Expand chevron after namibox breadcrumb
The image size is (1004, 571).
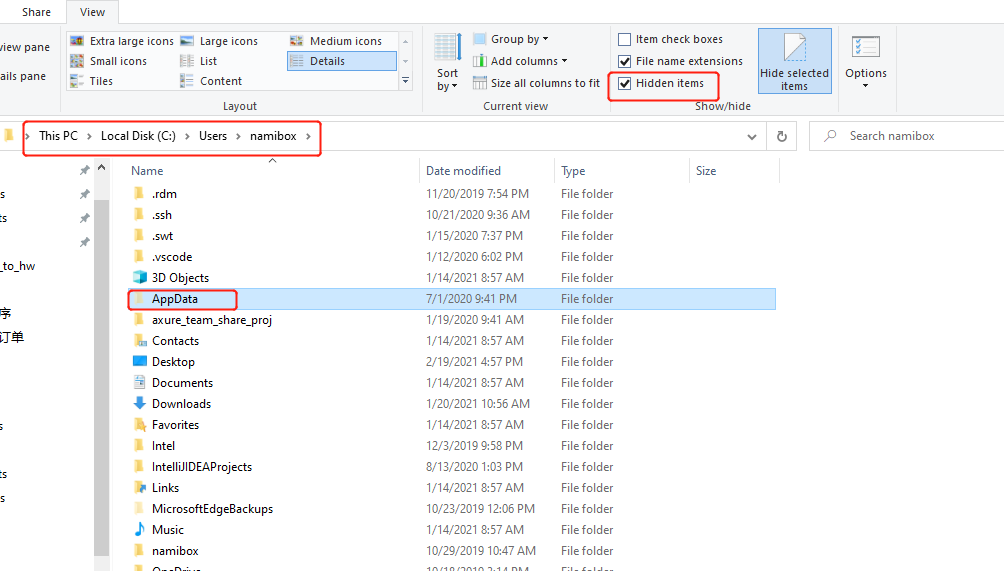[x=308, y=136]
